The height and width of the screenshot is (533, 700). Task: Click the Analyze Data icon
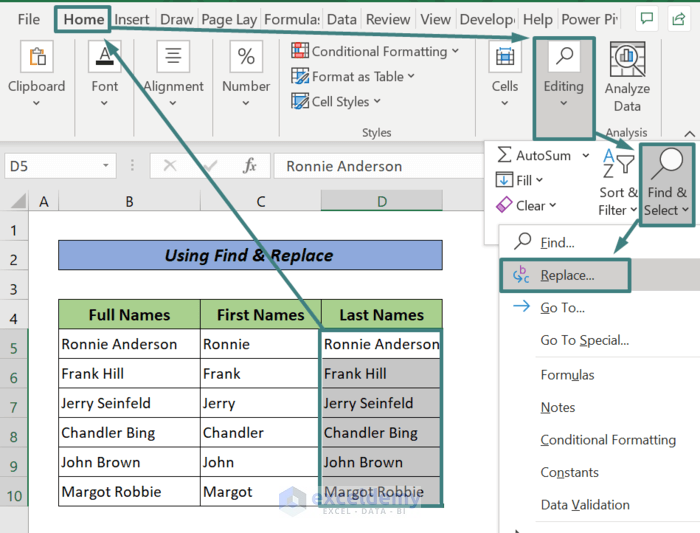tap(627, 62)
